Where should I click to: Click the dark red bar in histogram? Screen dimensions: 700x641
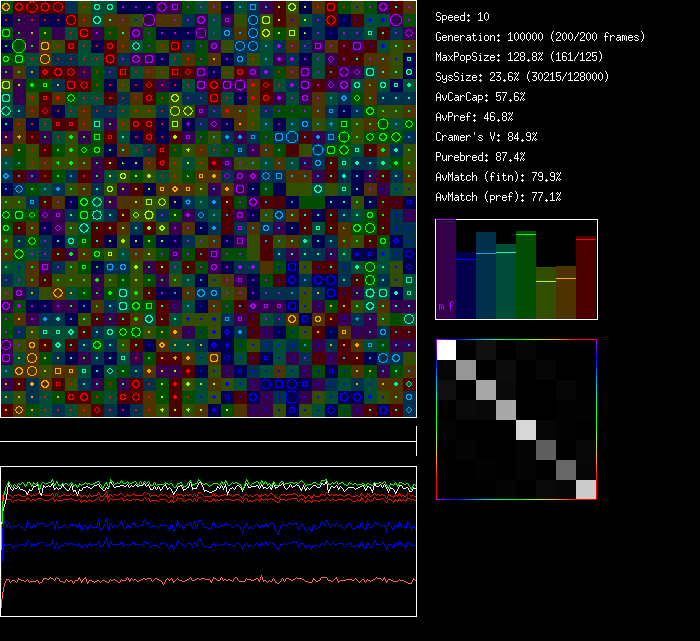point(586,278)
